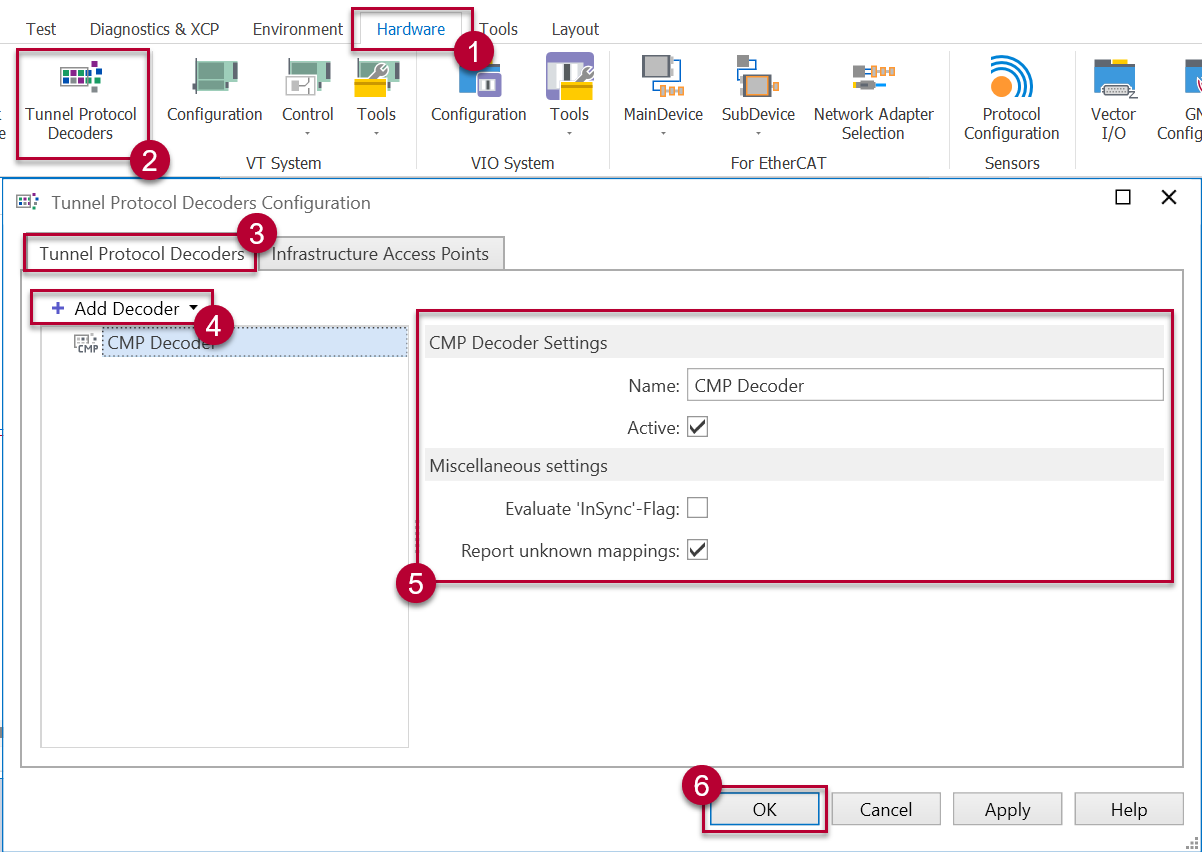Enable the Evaluate 'InSync'-Flag checkbox
Viewport: 1202px width, 852px height.
point(698,509)
